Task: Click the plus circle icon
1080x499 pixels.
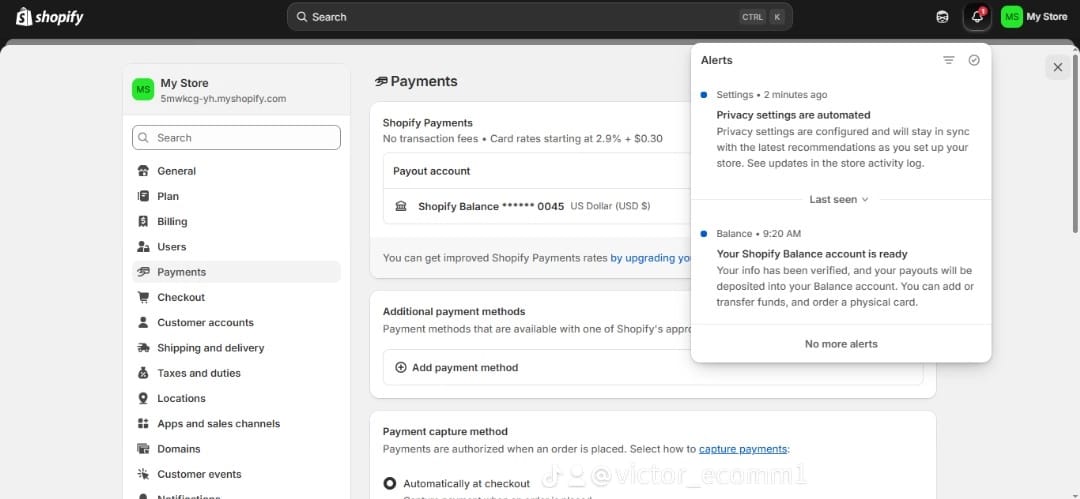Action: coord(401,367)
